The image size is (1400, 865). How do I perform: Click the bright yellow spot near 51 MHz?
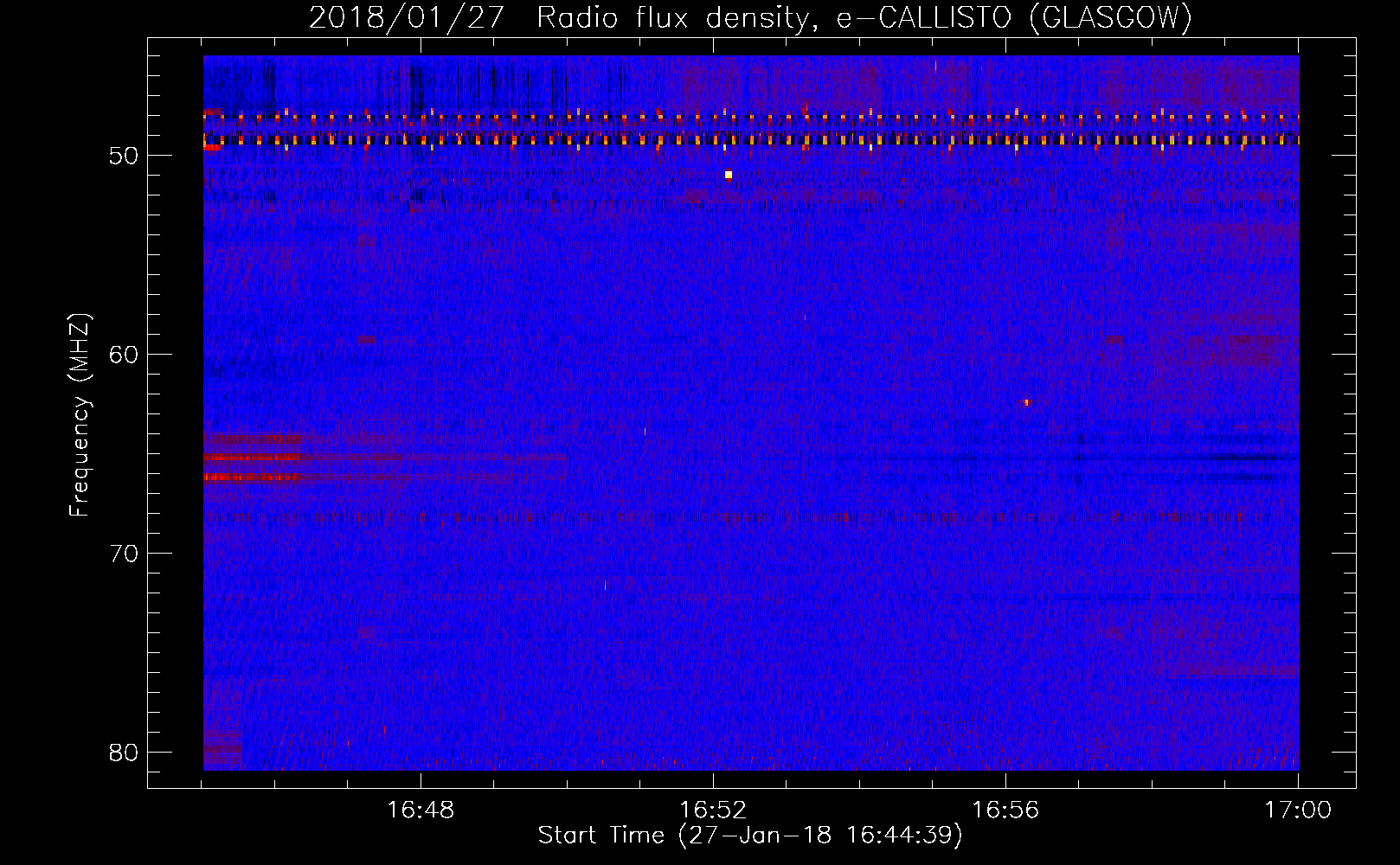point(729,175)
